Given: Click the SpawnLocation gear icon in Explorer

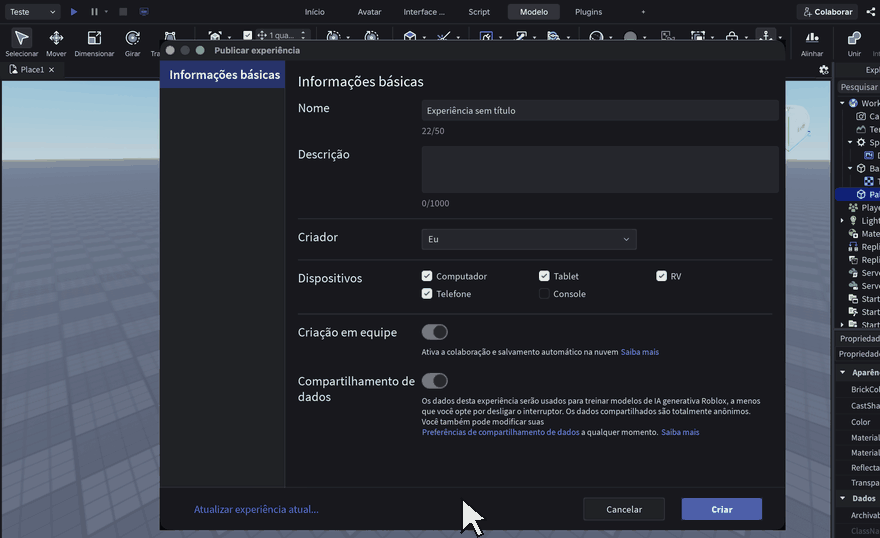Looking at the screenshot, I should coord(861,142).
